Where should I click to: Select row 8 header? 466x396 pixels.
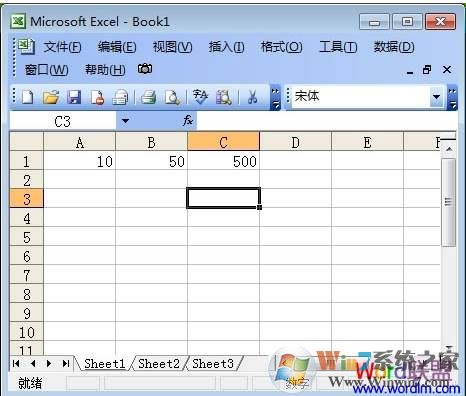tap(27, 294)
